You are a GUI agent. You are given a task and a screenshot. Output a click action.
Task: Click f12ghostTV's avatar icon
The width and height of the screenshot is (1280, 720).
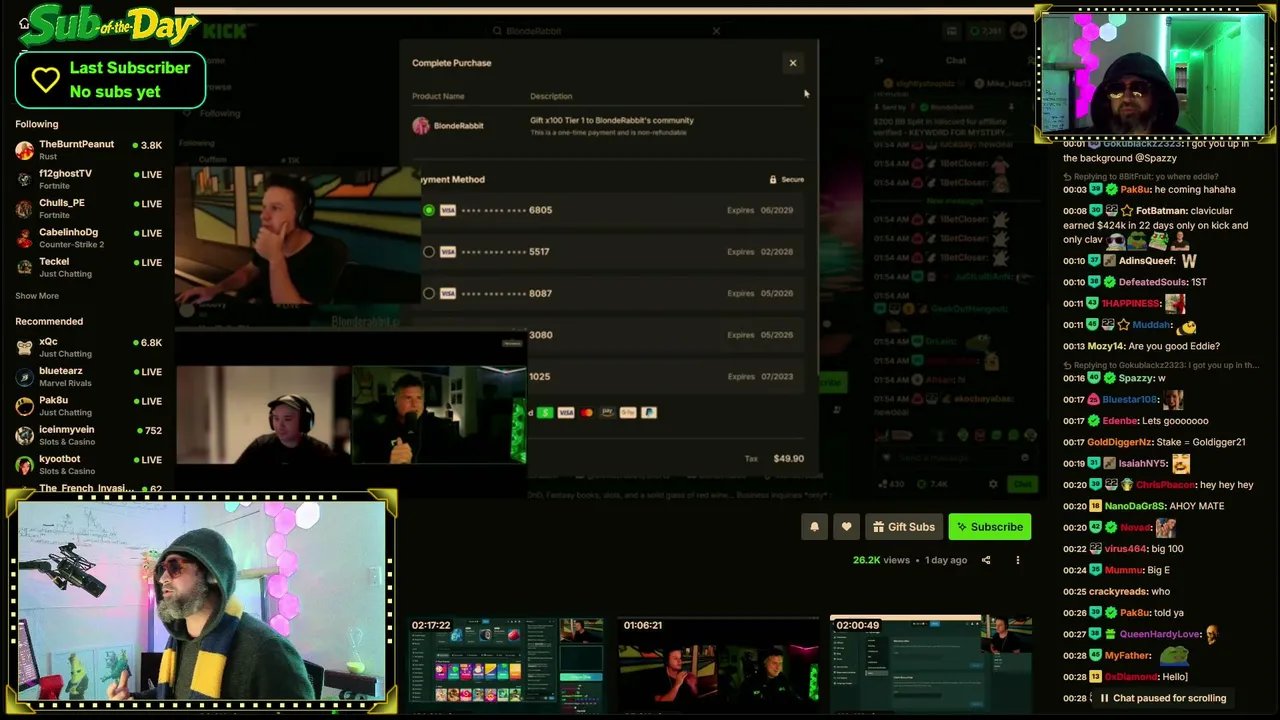(25, 179)
